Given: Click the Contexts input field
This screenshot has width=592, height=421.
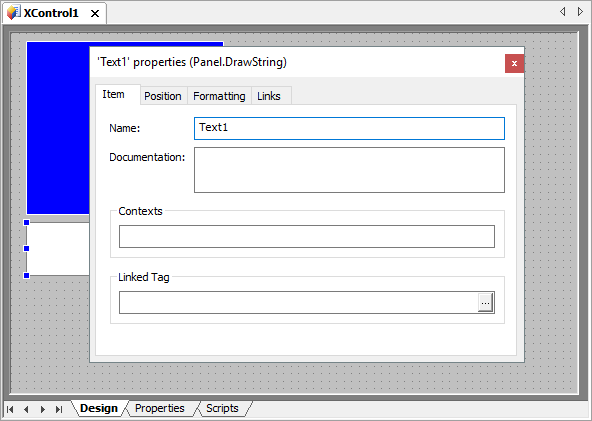Looking at the screenshot, I should (x=307, y=236).
